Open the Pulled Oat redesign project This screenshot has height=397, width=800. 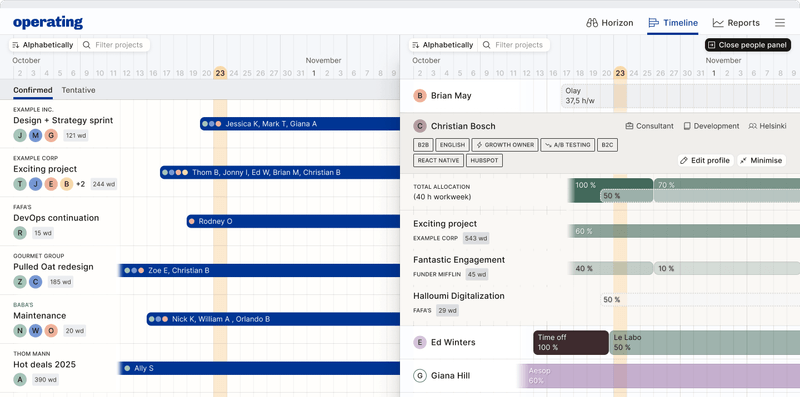click(54, 267)
